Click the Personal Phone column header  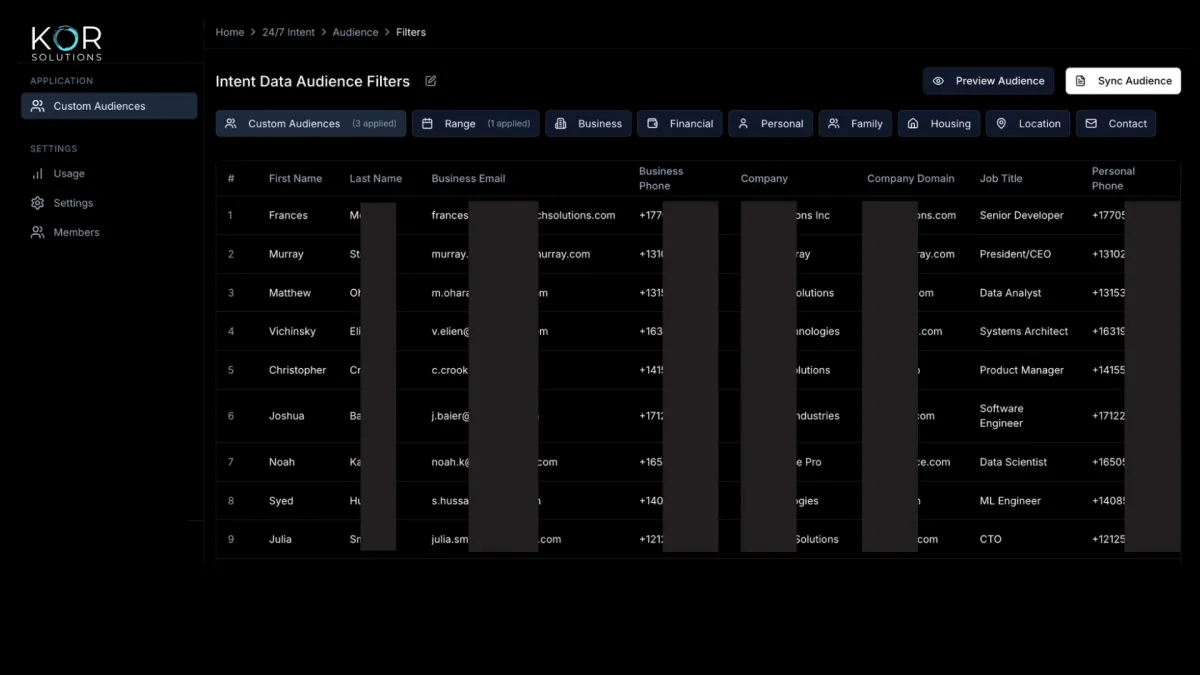pyautogui.click(x=1113, y=178)
